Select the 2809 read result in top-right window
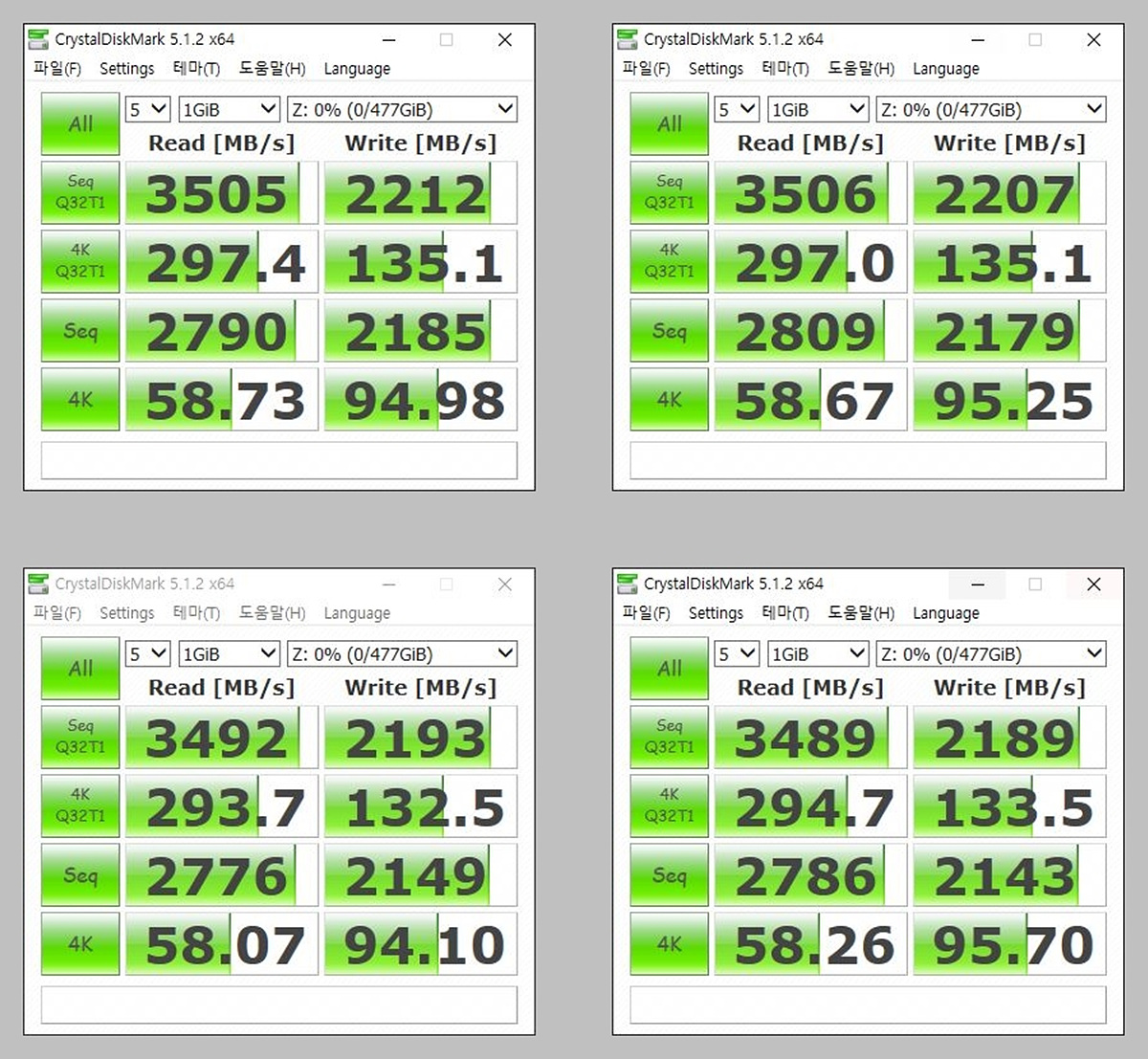 coord(811,331)
